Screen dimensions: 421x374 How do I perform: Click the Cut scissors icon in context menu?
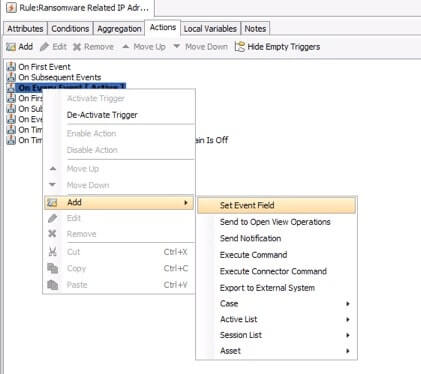pyautogui.click(x=53, y=252)
